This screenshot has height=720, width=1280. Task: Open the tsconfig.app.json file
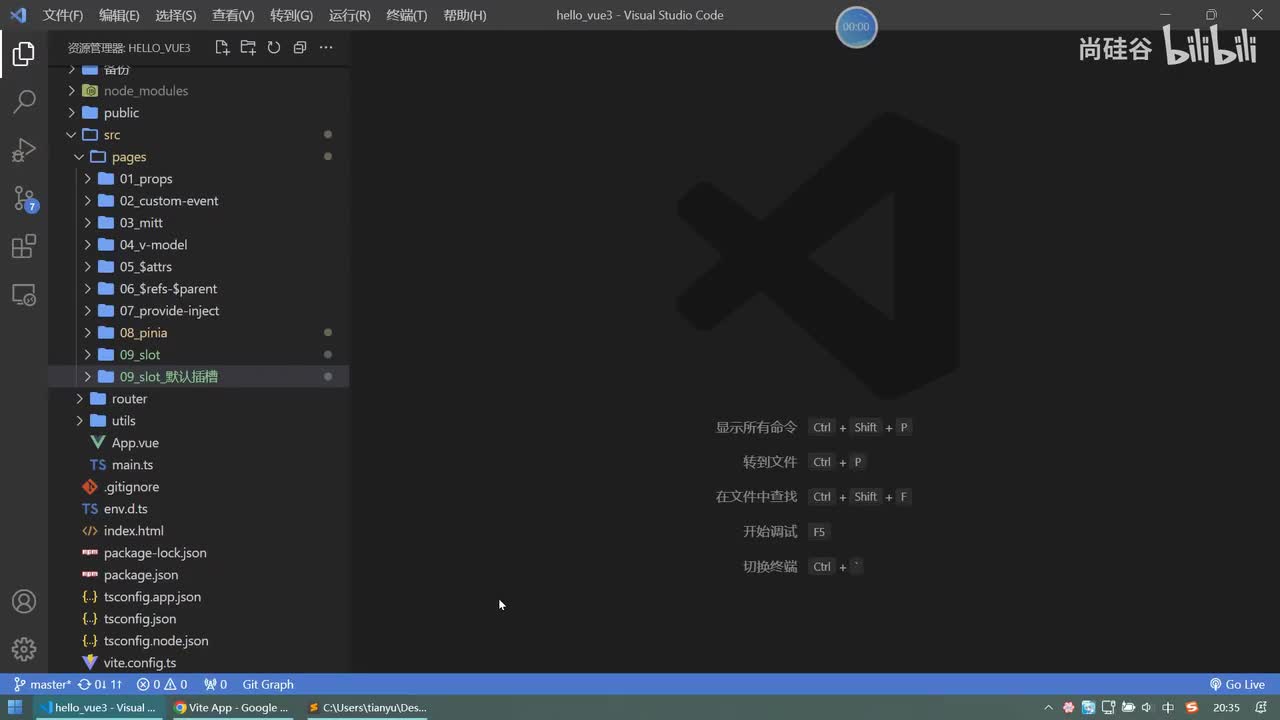[198, 597]
